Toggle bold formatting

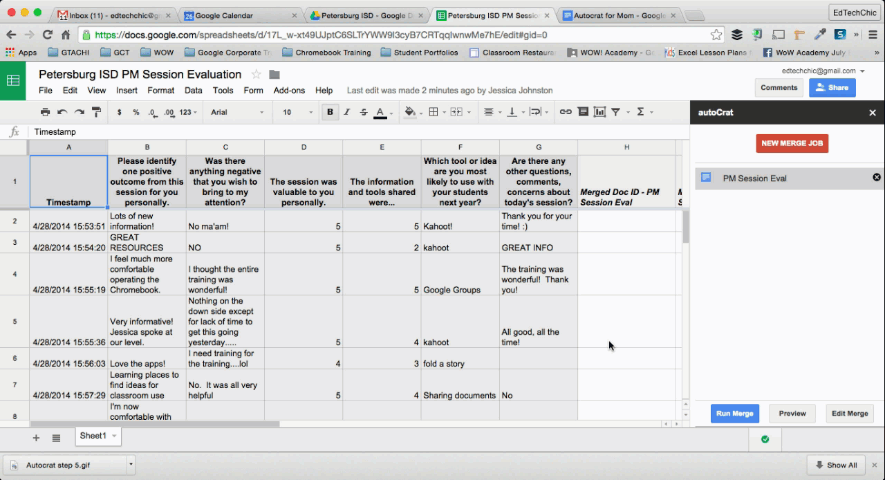330,112
